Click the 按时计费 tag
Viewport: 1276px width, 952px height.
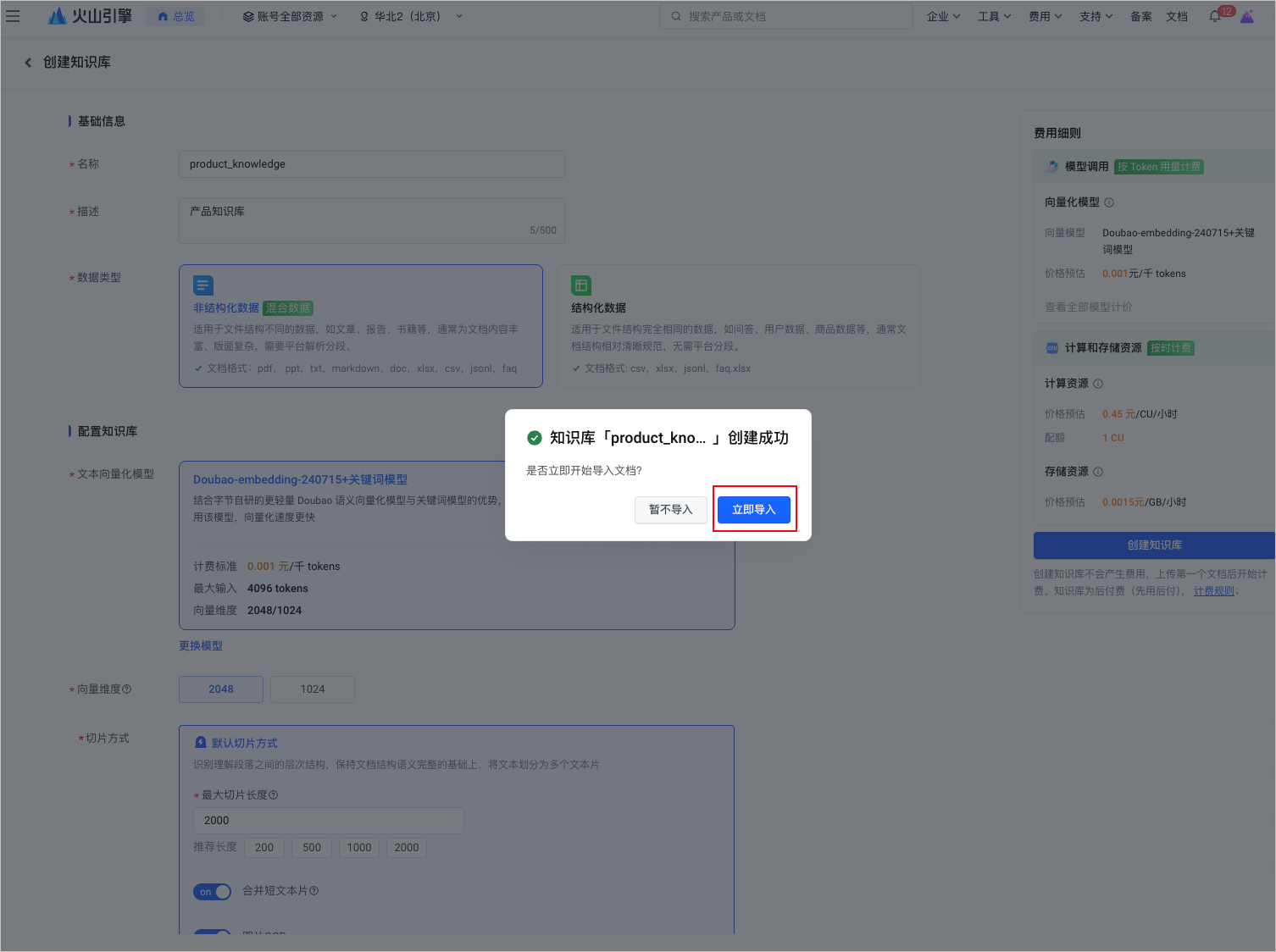(x=1171, y=348)
